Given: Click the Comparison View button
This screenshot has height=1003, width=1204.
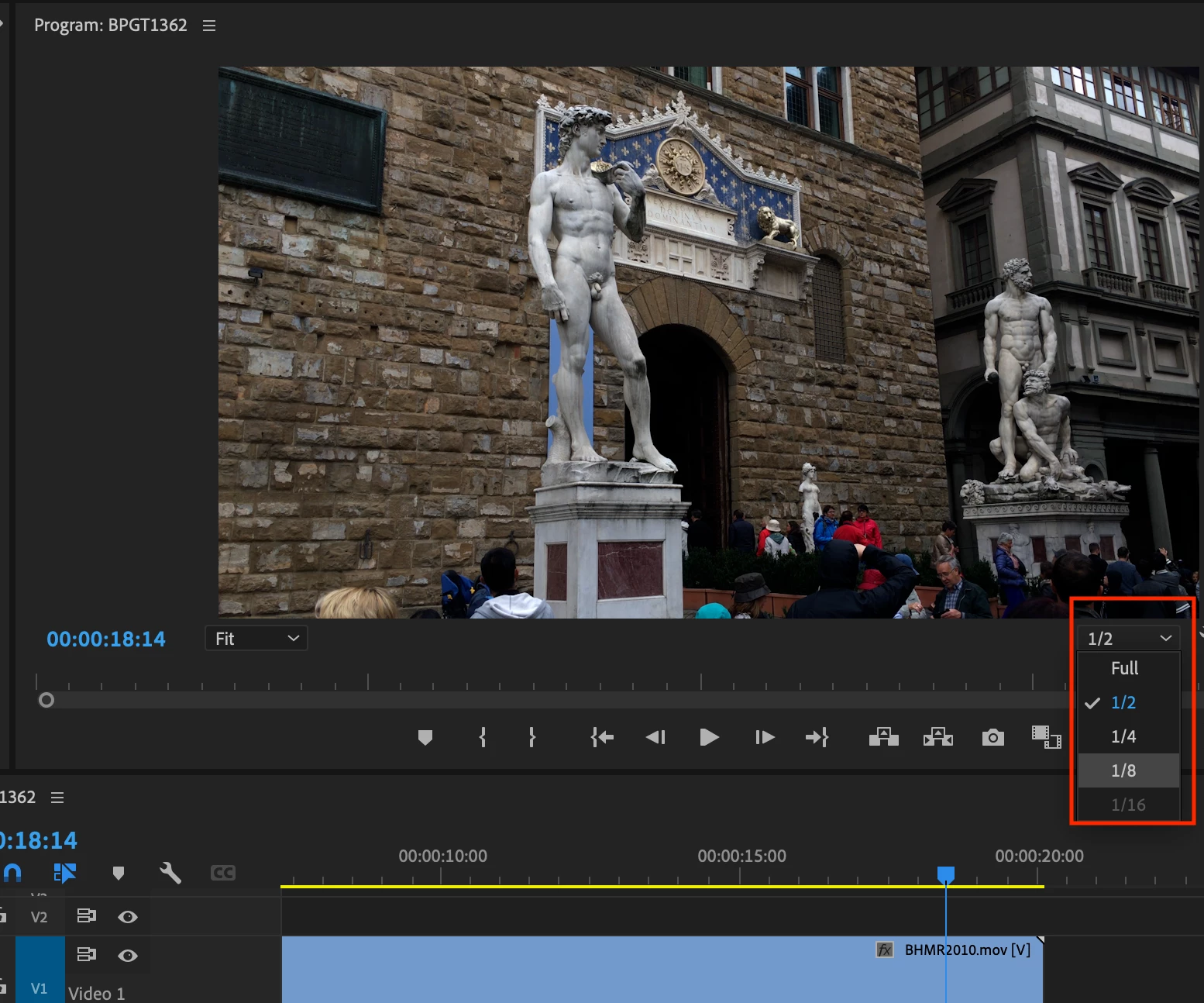Looking at the screenshot, I should point(1046,736).
